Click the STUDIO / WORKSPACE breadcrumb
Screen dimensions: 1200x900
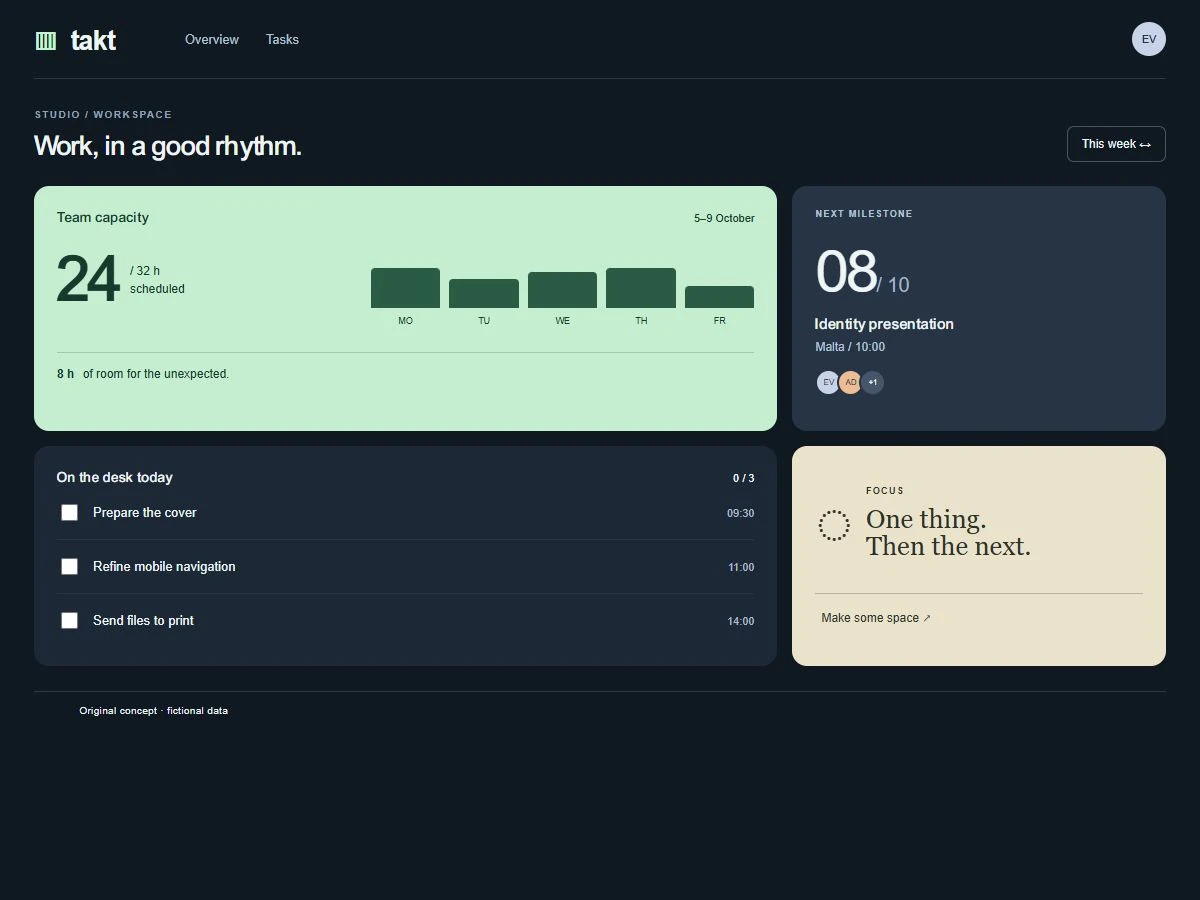[x=103, y=115]
